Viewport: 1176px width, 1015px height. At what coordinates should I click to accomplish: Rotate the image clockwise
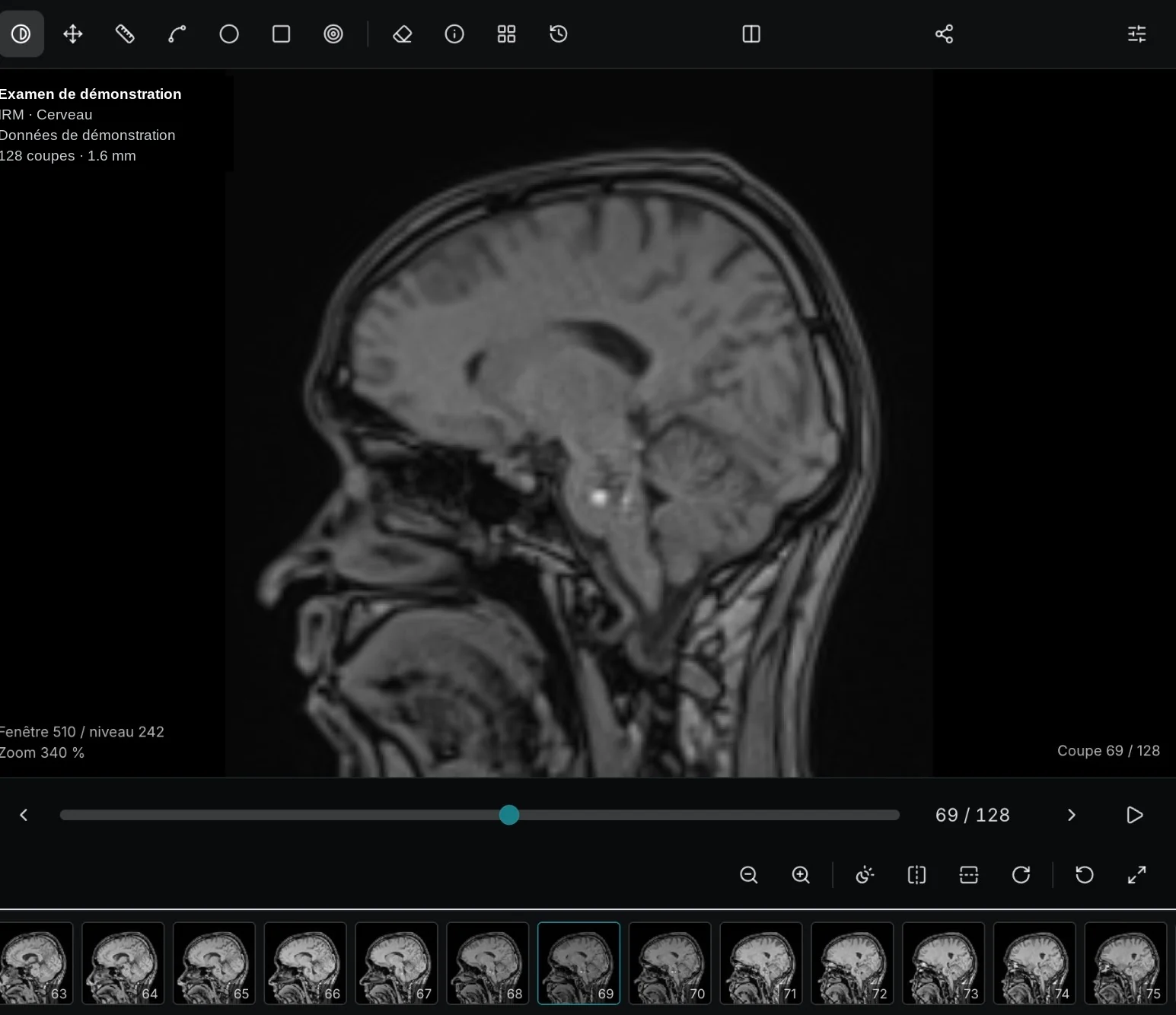(x=1021, y=875)
